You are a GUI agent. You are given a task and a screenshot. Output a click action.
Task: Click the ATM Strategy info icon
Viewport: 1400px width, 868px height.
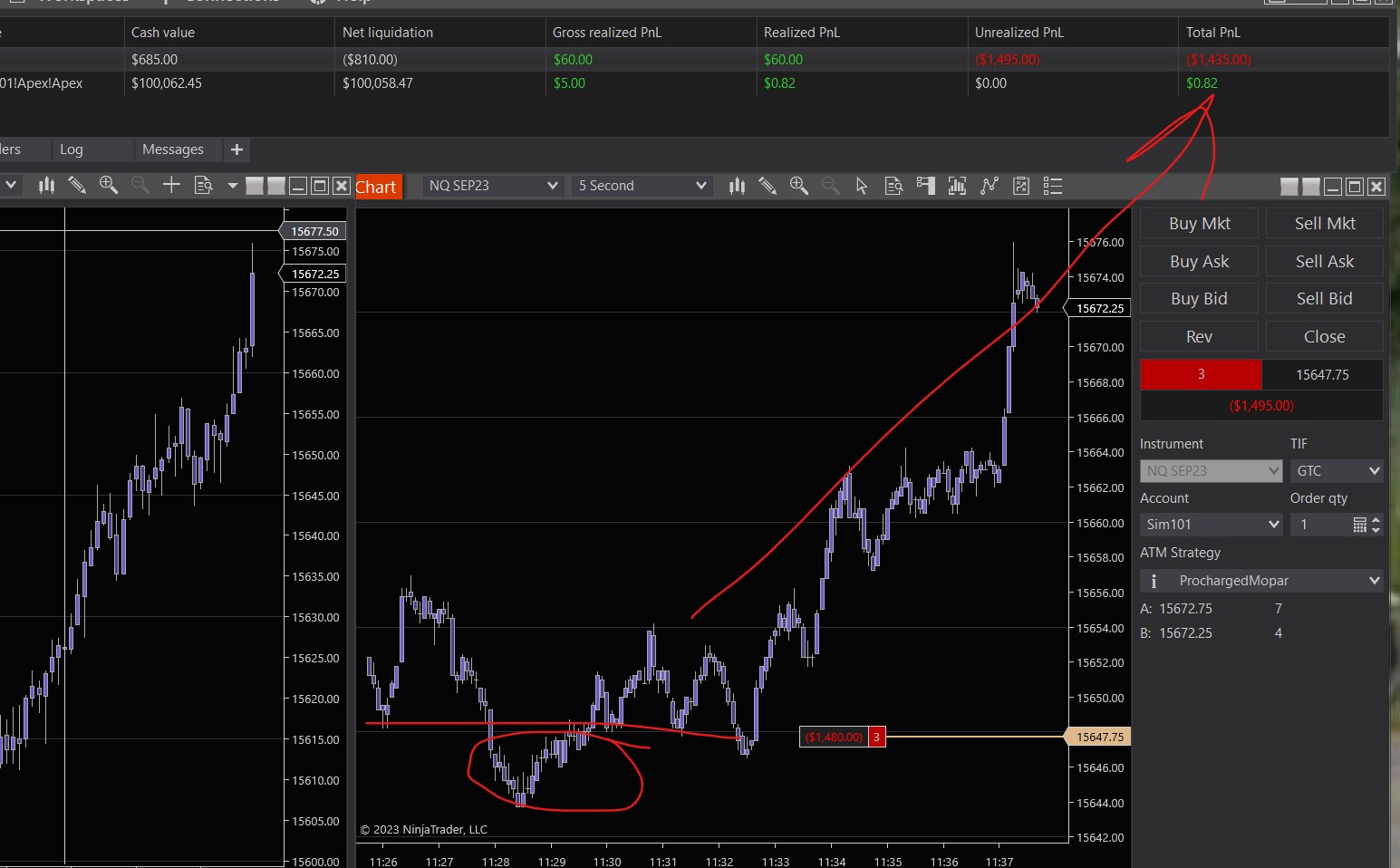point(1154,581)
